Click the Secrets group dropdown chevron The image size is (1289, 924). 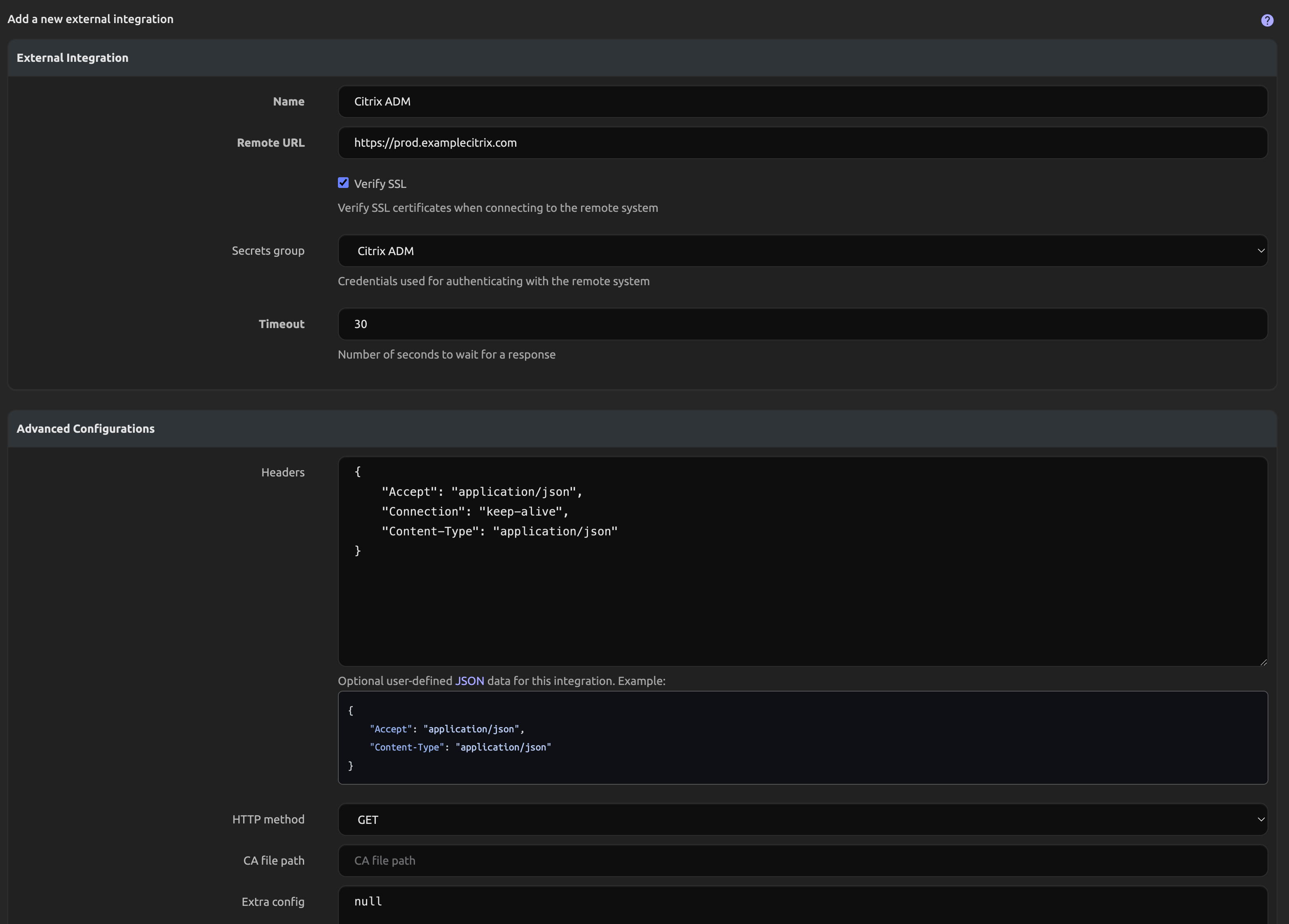1261,251
